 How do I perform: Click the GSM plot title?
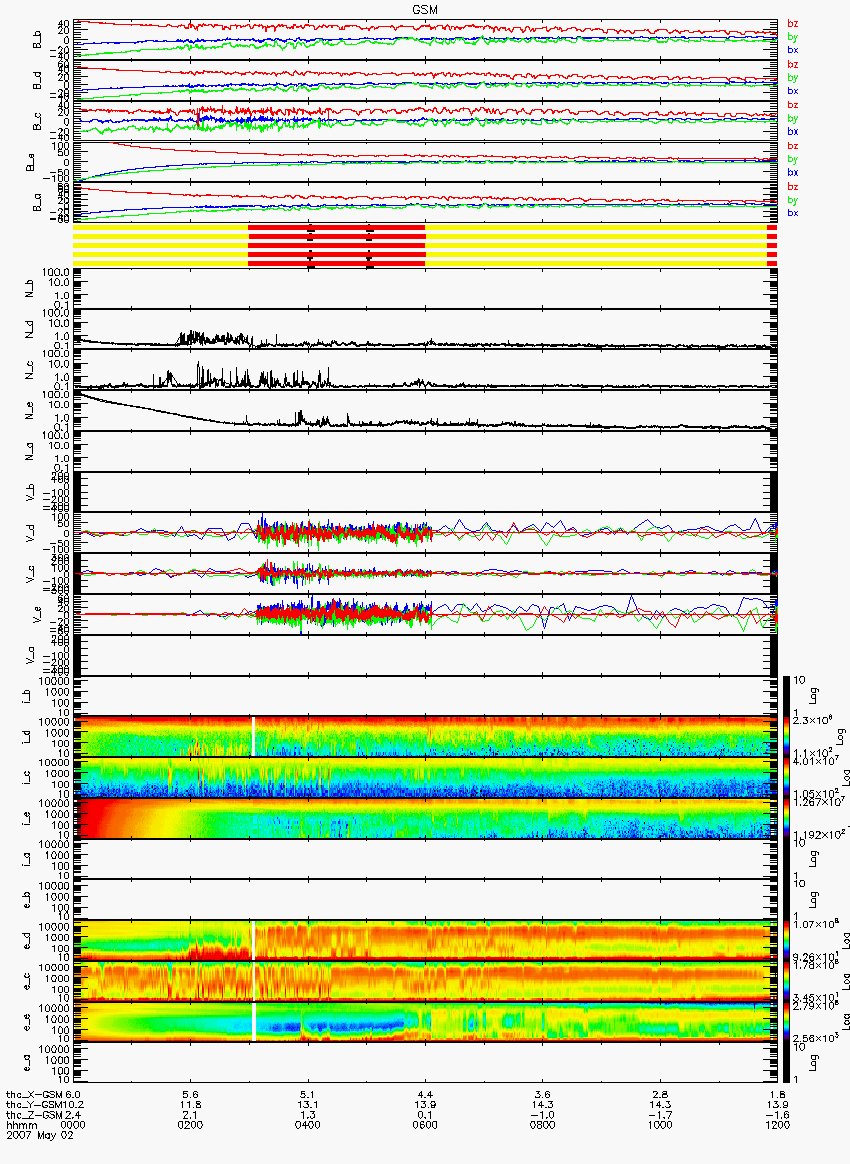425,10
